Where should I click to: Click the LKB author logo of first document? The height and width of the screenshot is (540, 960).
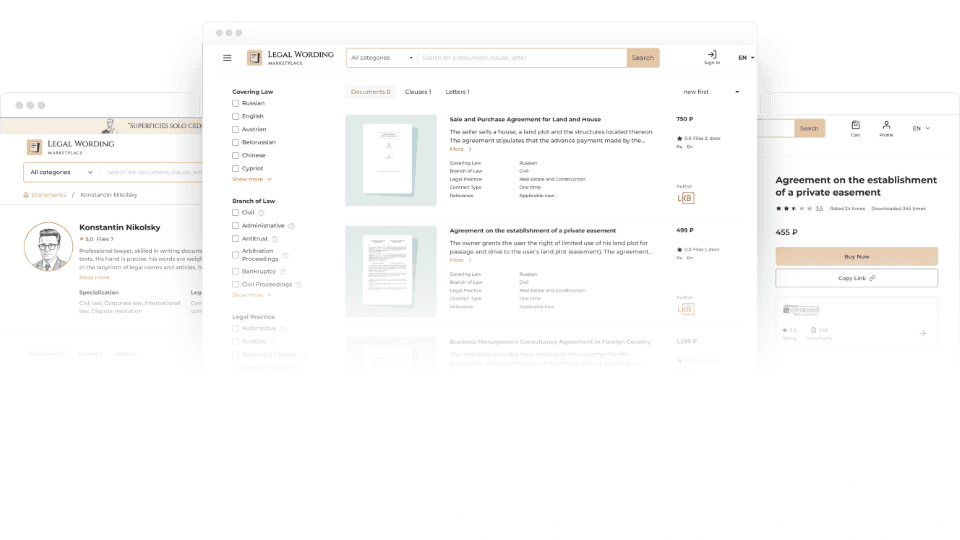click(685, 198)
